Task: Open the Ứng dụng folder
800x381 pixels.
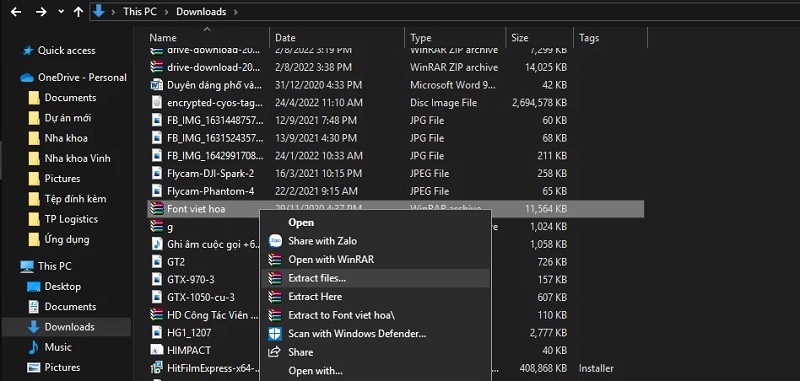Action: coord(67,239)
